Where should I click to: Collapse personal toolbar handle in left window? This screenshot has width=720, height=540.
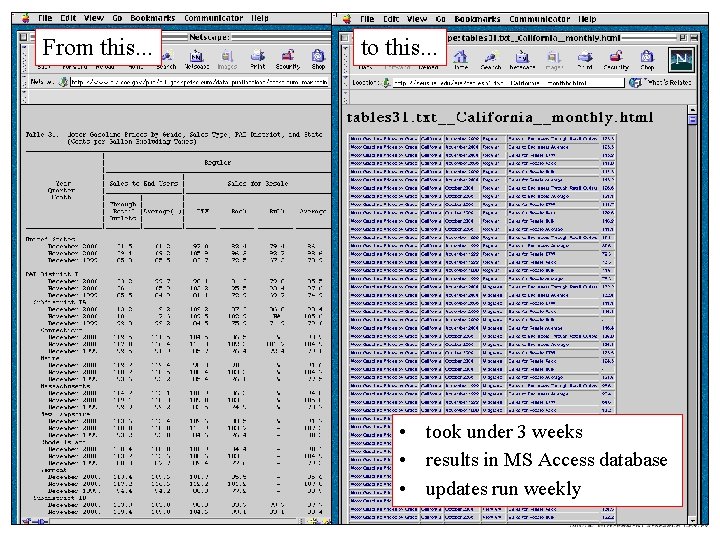[x=24, y=96]
